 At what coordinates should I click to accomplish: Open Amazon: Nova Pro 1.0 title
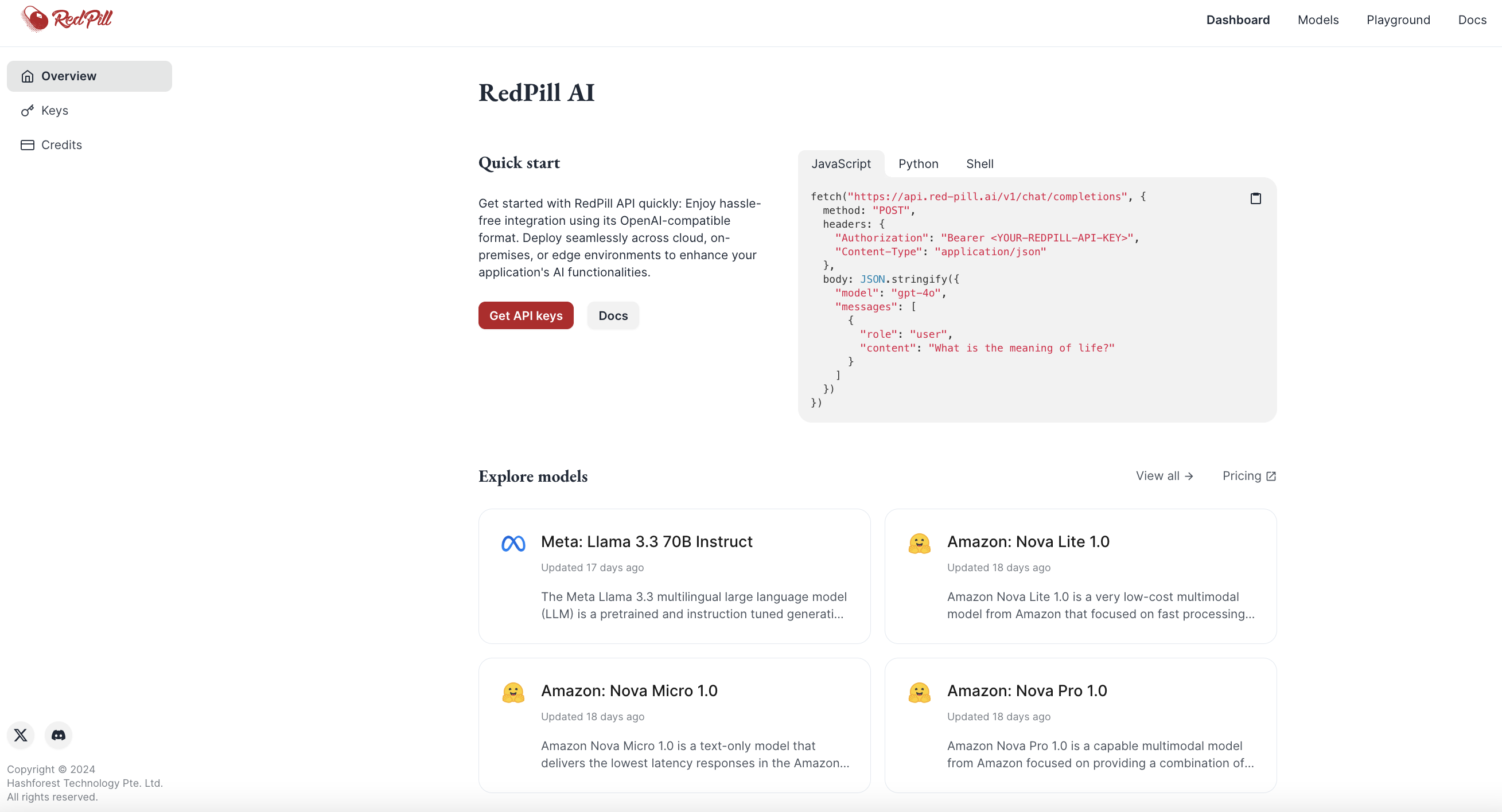coord(1027,692)
